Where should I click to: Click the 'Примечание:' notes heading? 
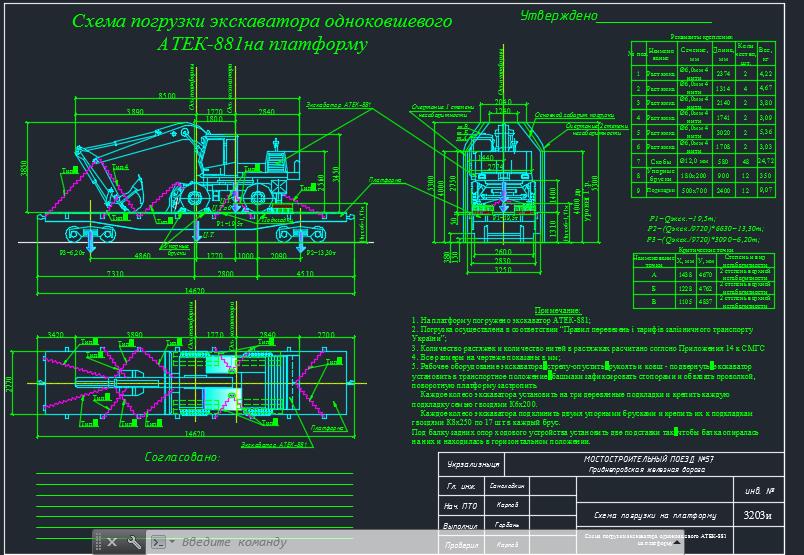(557, 310)
